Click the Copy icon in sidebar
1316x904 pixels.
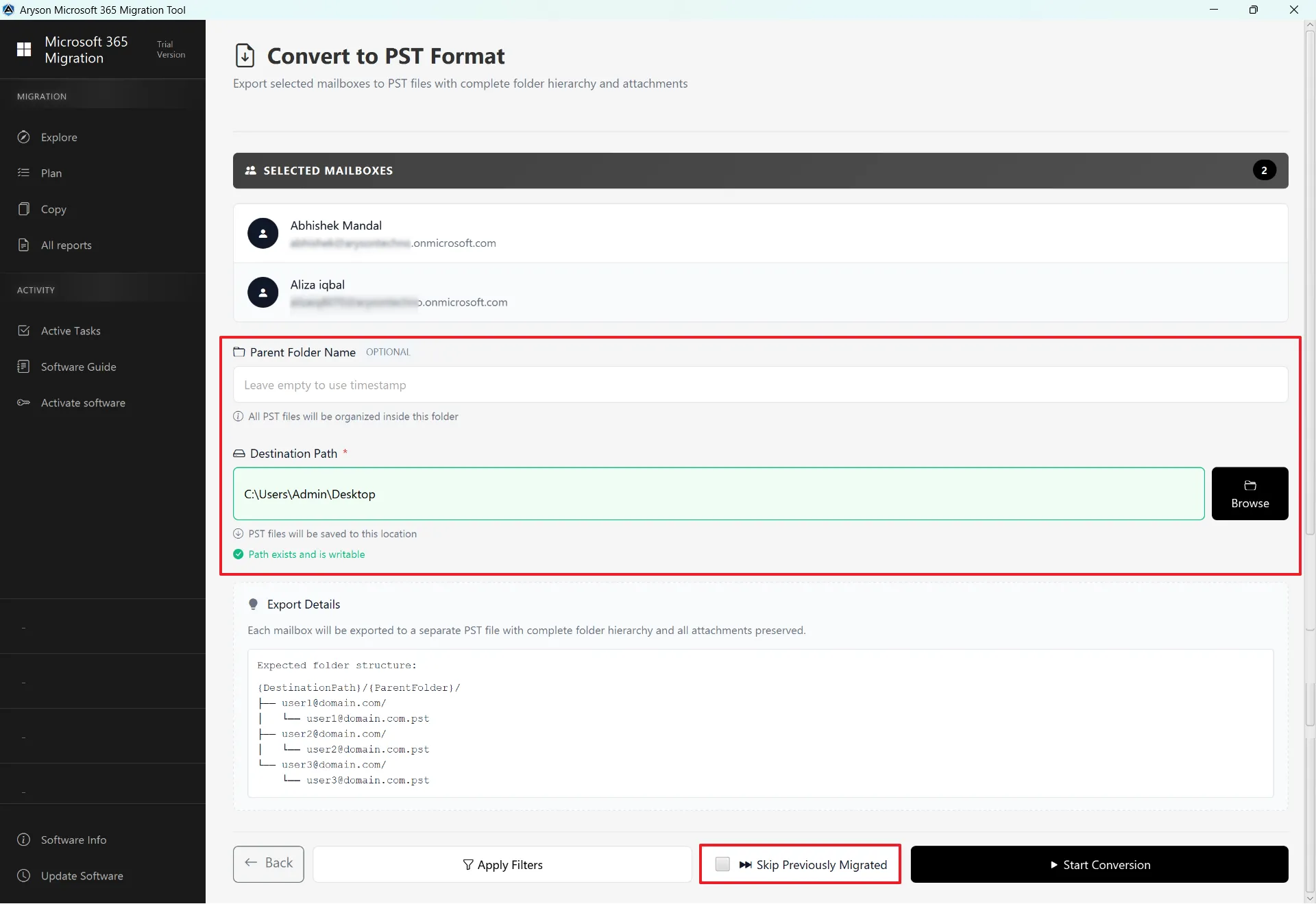coord(24,209)
